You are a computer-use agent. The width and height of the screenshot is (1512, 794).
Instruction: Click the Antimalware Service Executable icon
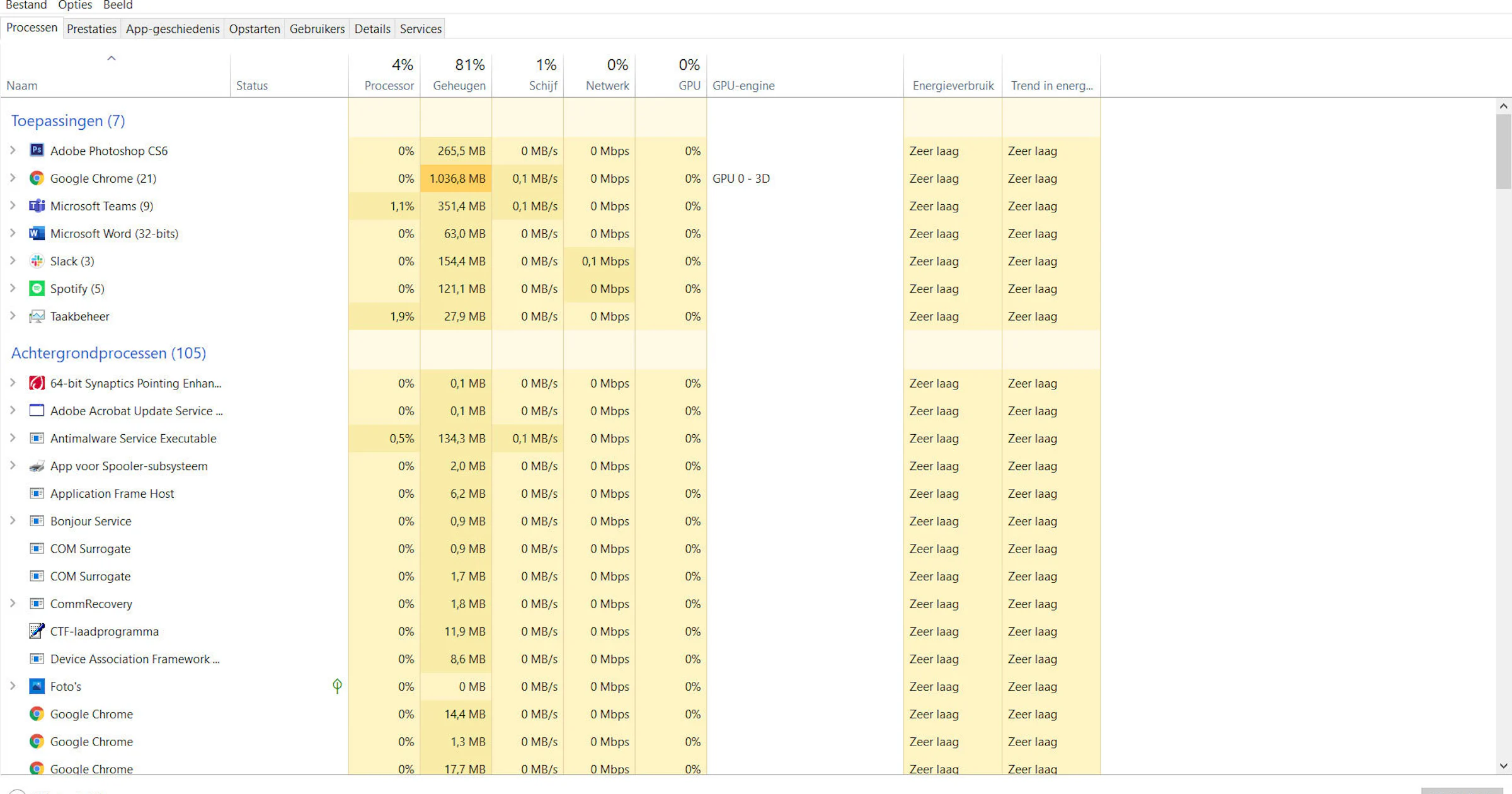37,439
